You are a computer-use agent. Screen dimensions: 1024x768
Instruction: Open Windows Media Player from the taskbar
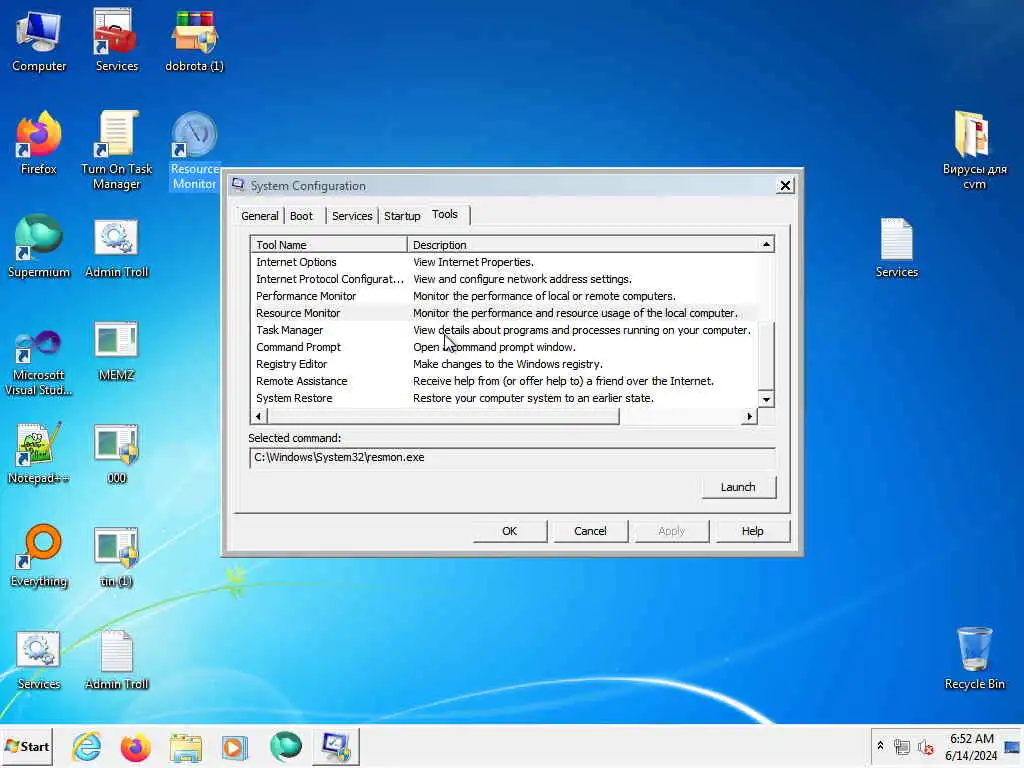234,746
